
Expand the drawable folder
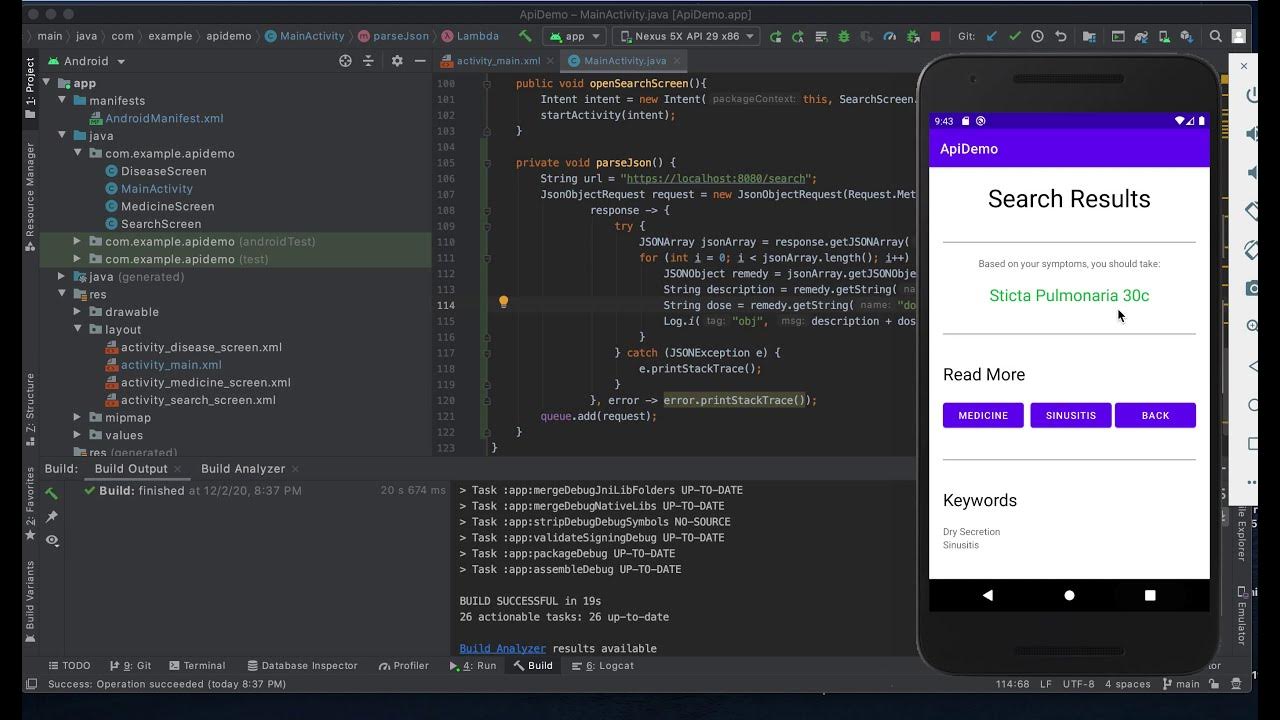click(78, 312)
